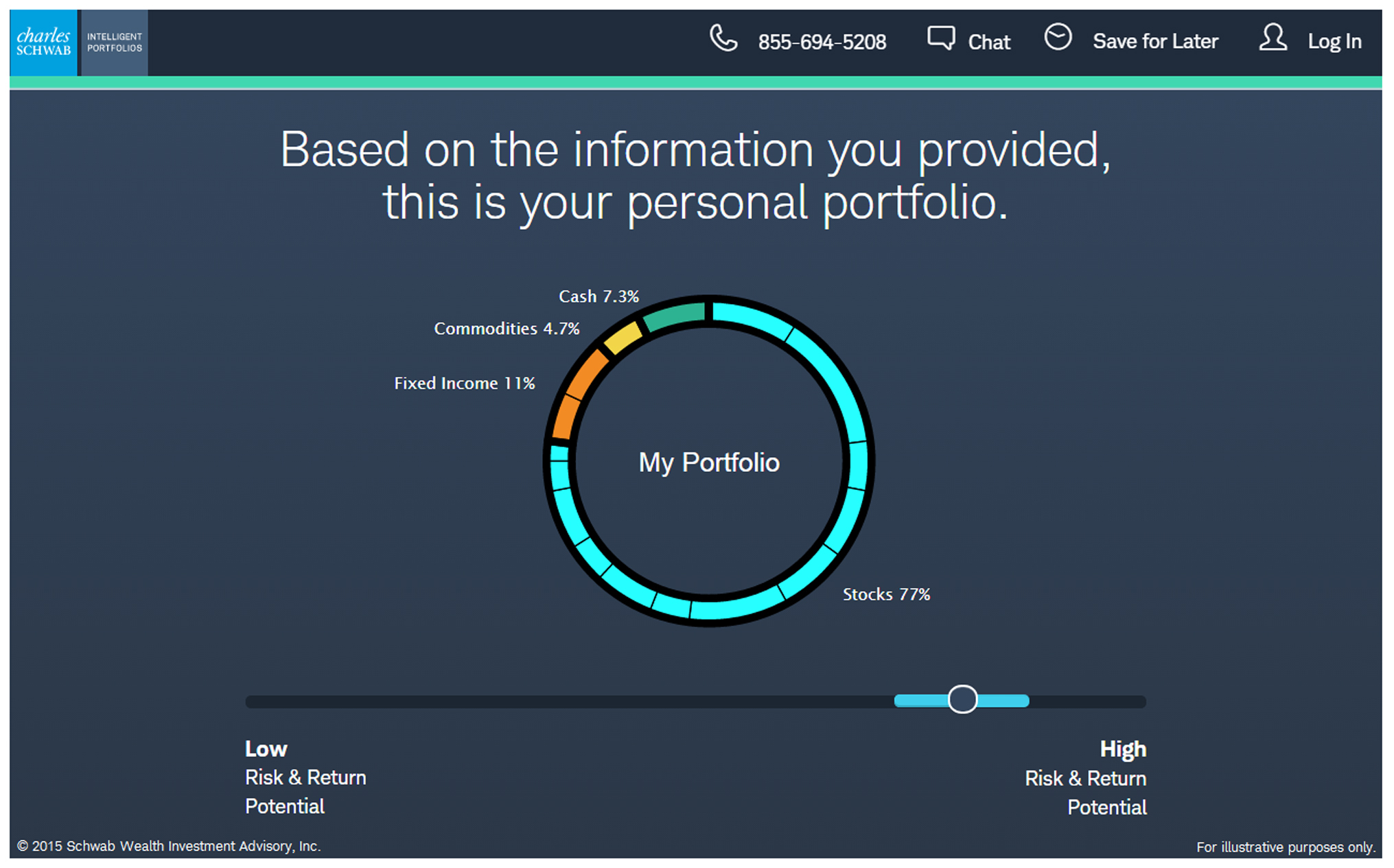Select the Save for Later link
The image size is (1394, 868).
1155,41
